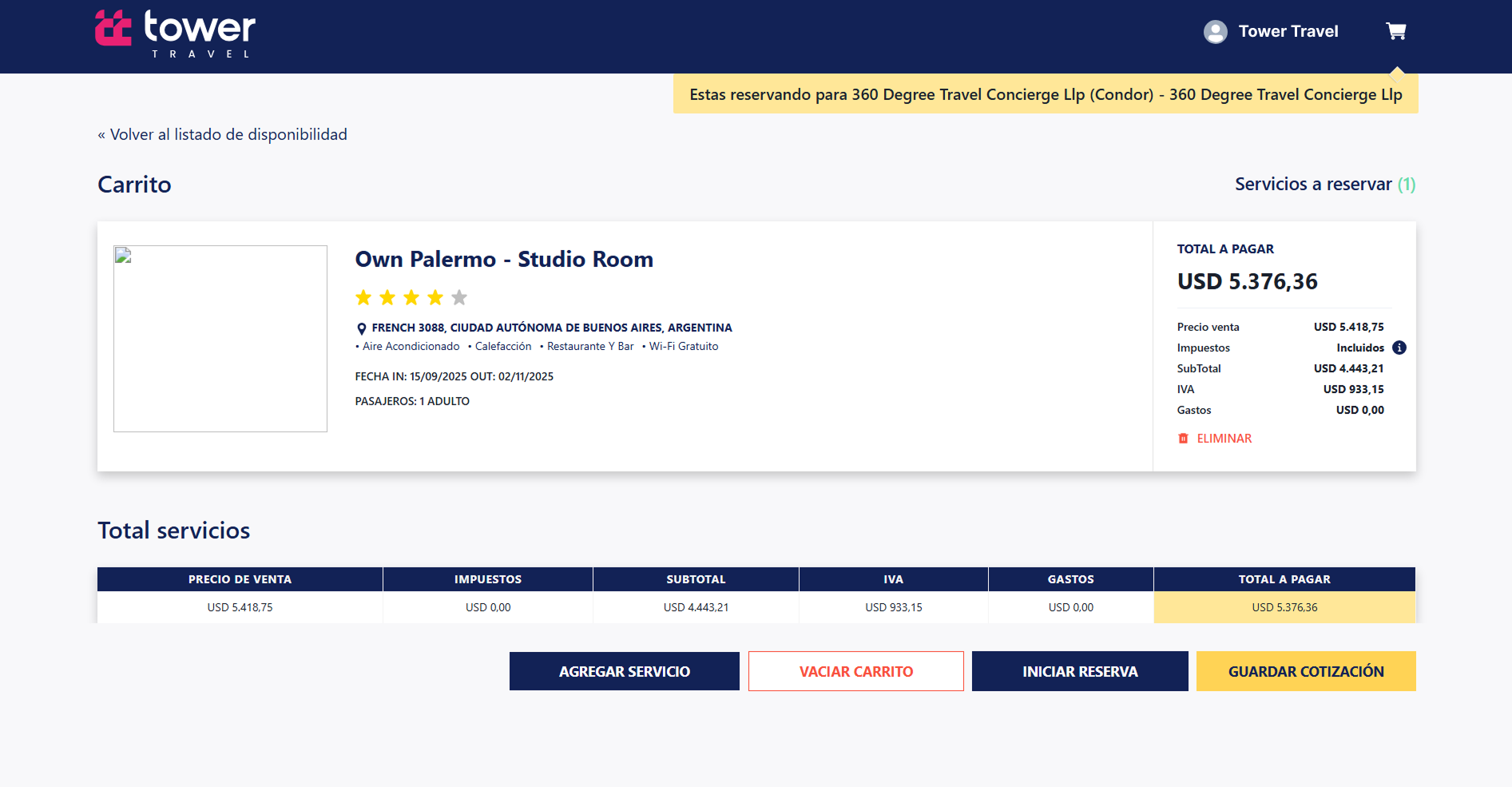Click the grey fifth rating star
This screenshot has width=1512, height=787.
click(459, 298)
